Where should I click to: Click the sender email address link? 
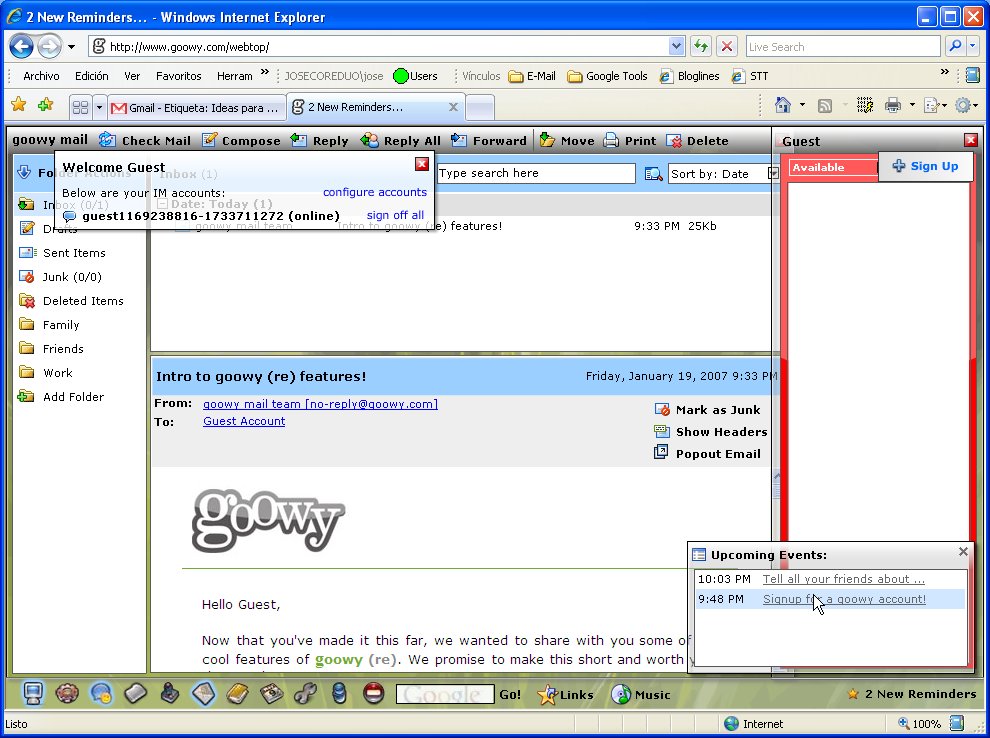pyautogui.click(x=320, y=404)
